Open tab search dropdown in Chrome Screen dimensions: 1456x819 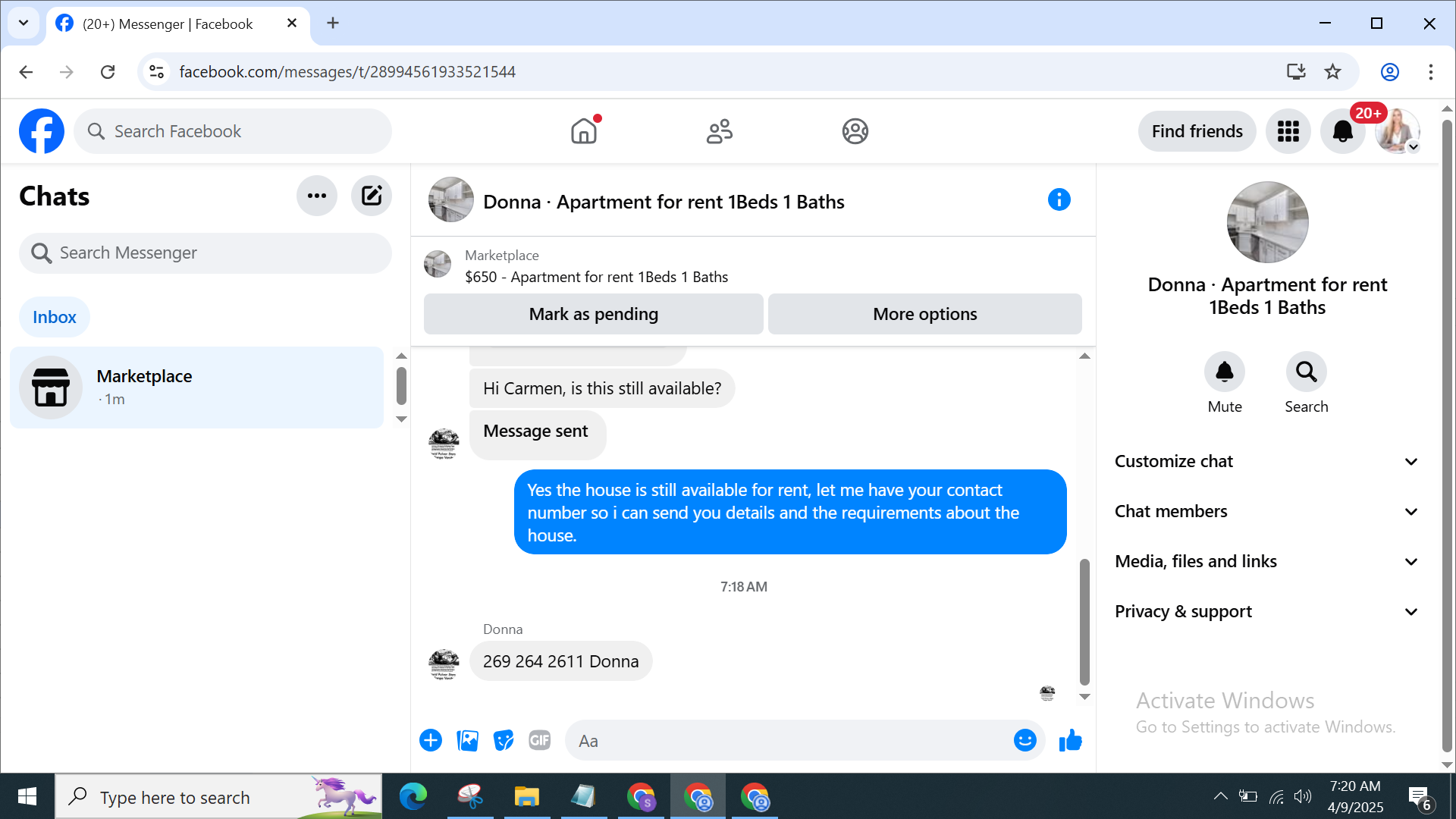click(x=24, y=23)
